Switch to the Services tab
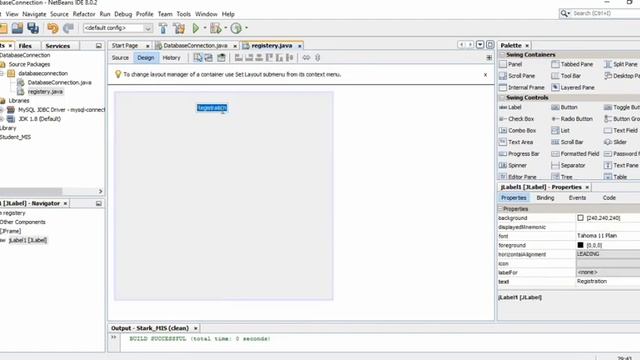This screenshot has width=640, height=360. click(58, 46)
